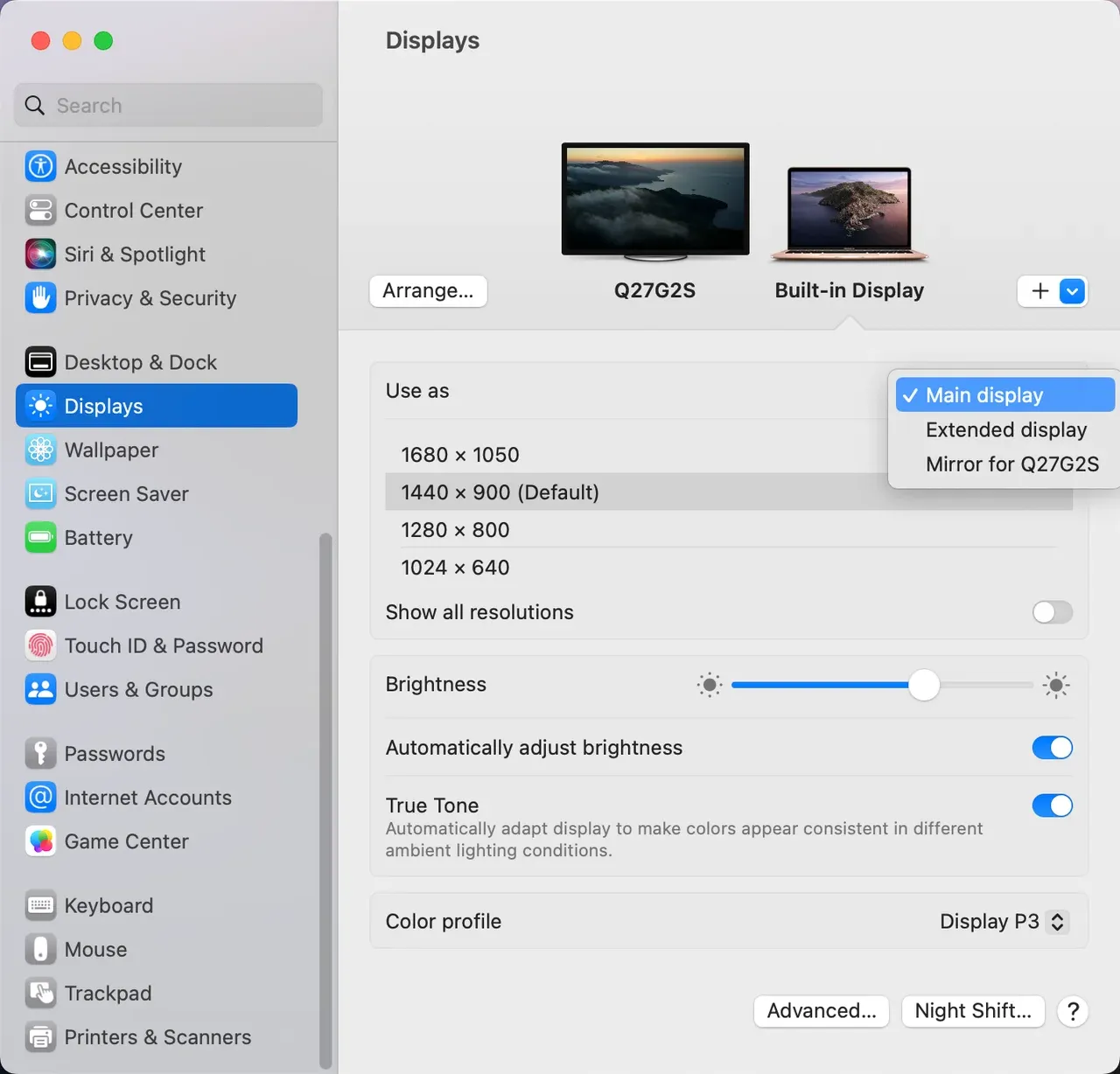
Task: Click the sidebar scrollbar
Action: [325, 800]
